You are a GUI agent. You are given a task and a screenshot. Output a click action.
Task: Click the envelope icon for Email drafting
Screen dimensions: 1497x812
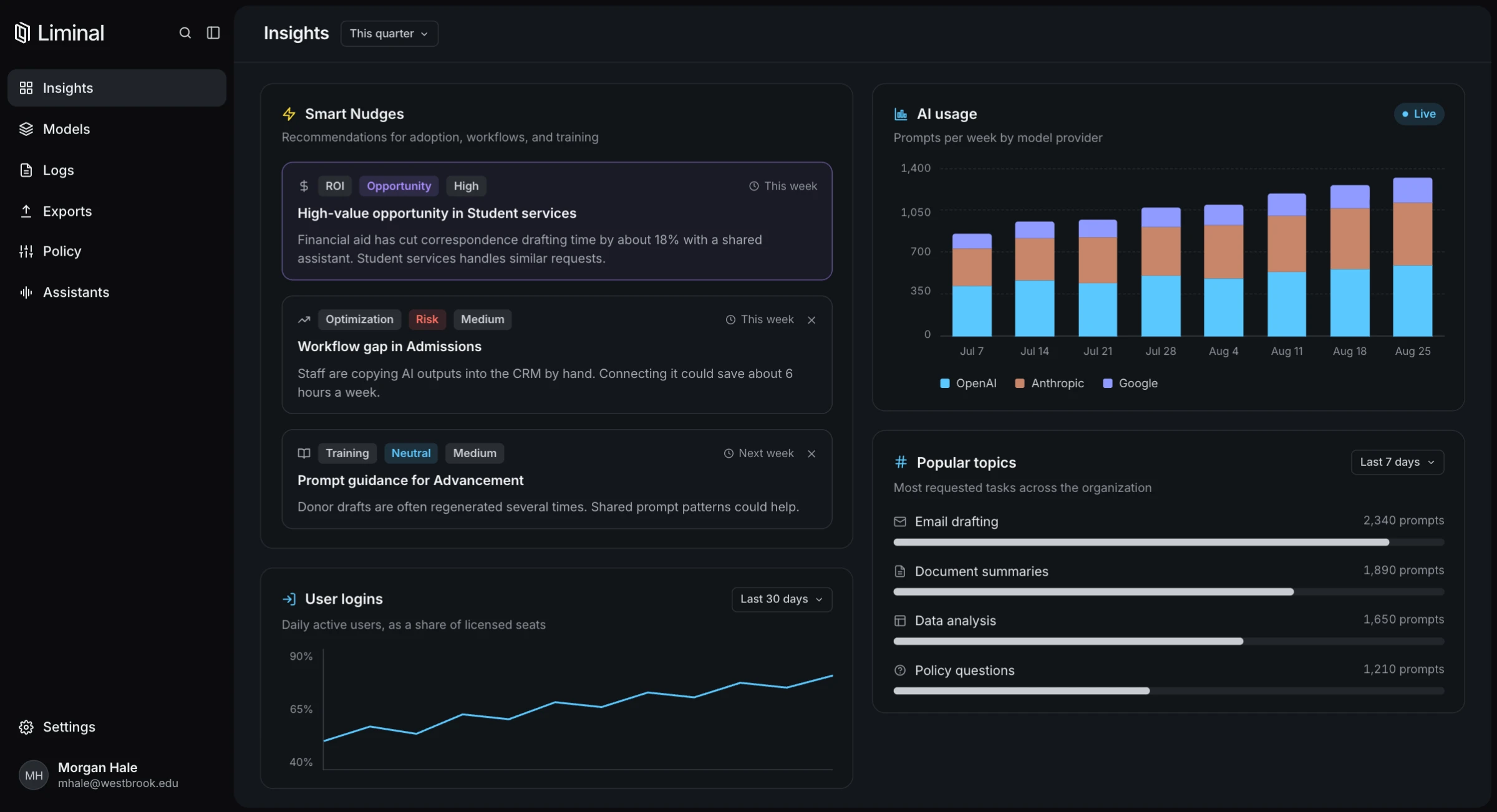tap(899, 521)
